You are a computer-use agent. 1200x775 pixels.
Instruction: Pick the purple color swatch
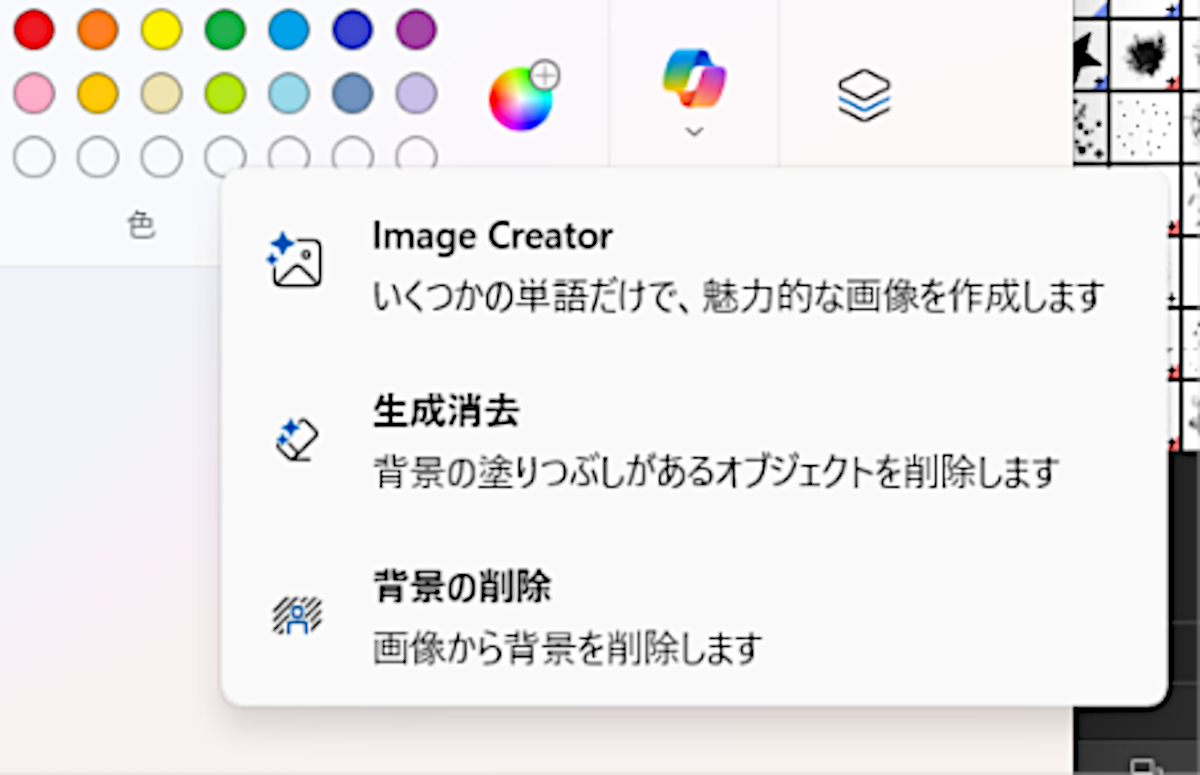click(x=416, y=30)
